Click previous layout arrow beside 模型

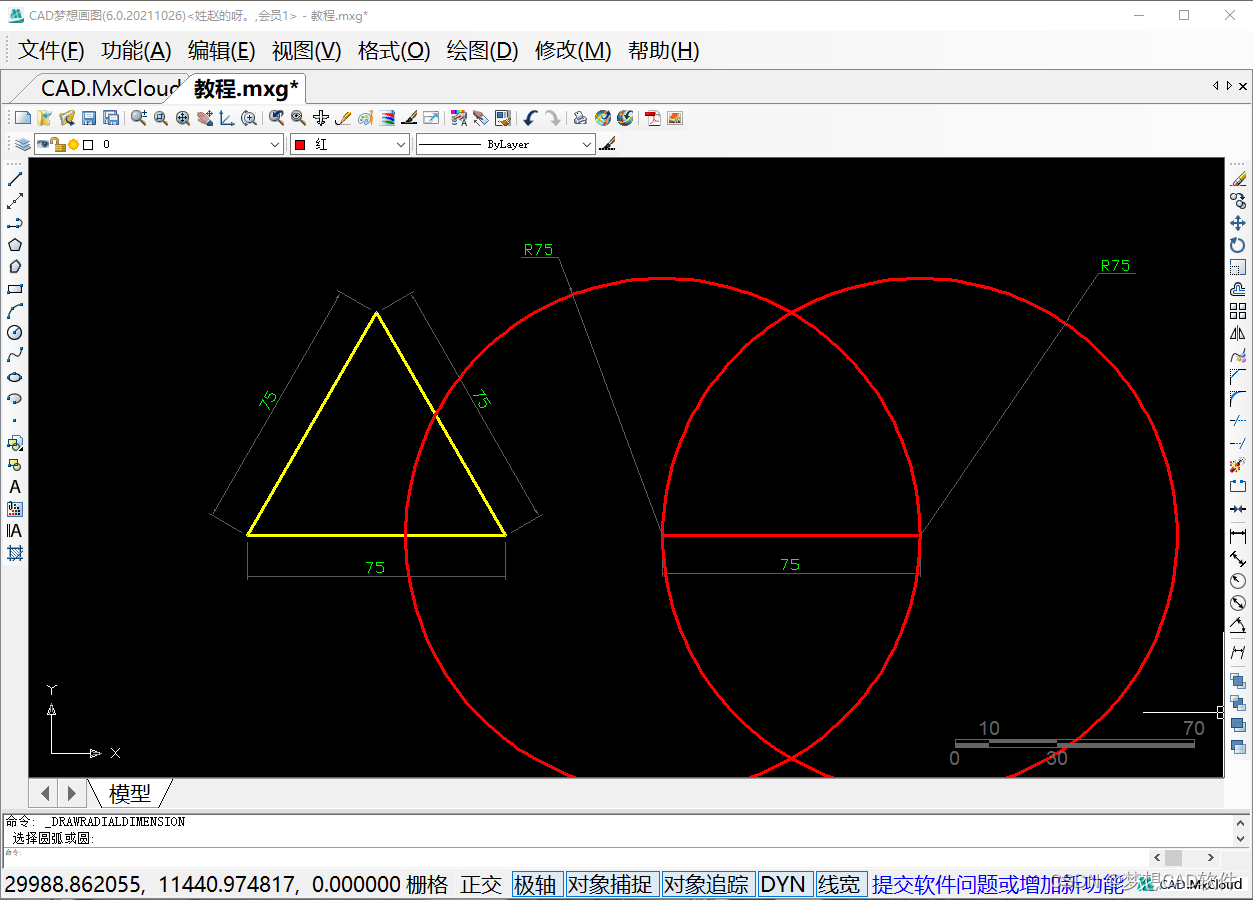(45, 794)
